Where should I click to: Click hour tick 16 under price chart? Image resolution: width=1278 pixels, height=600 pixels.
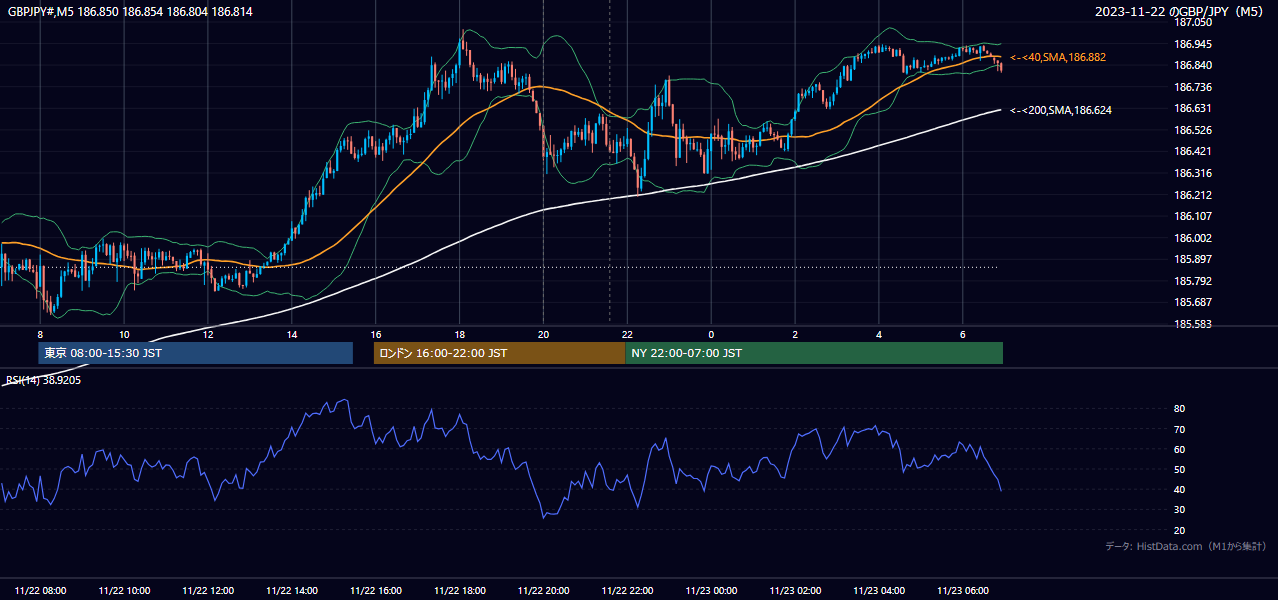[x=376, y=334]
